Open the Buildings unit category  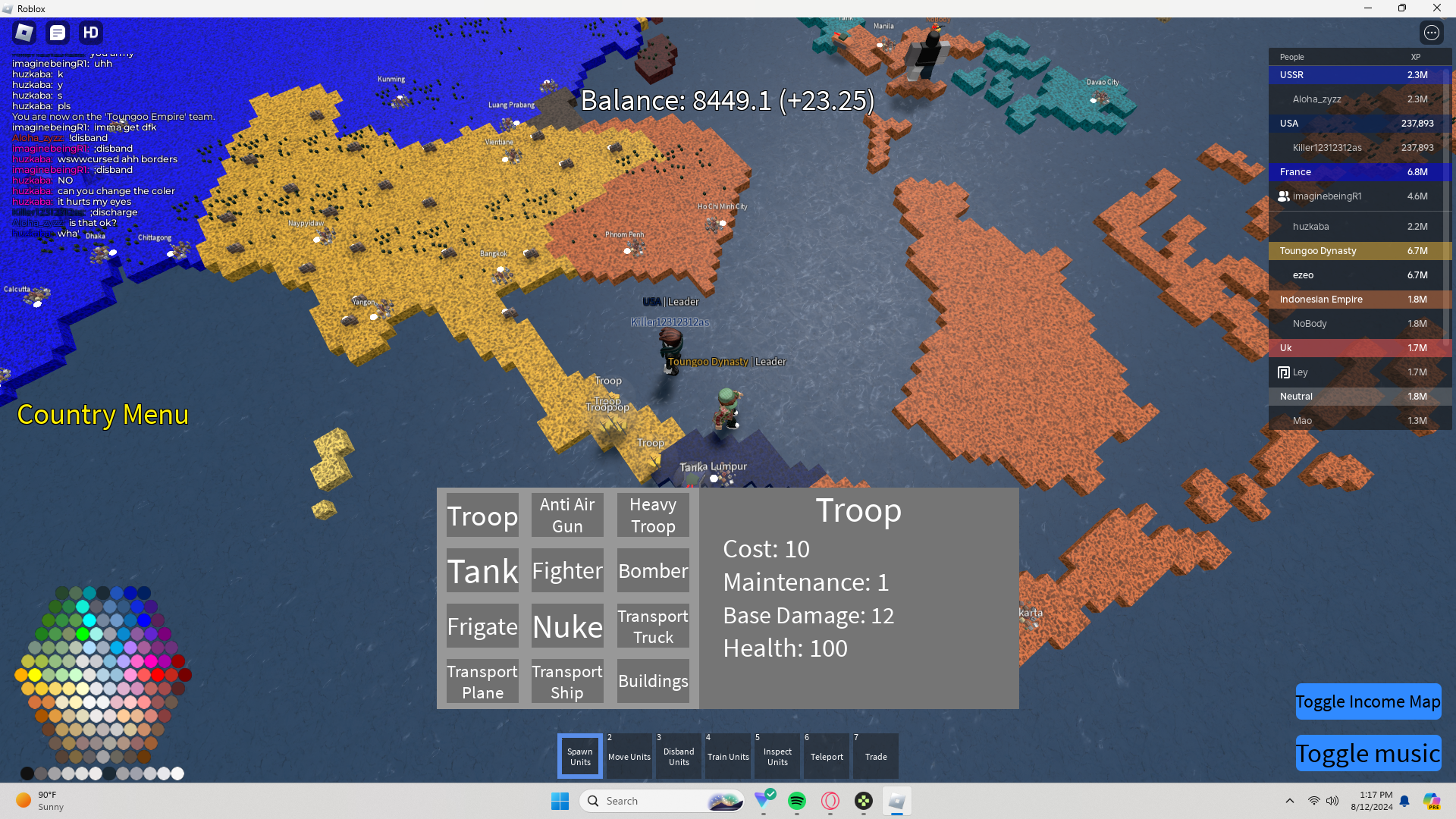coord(653,681)
